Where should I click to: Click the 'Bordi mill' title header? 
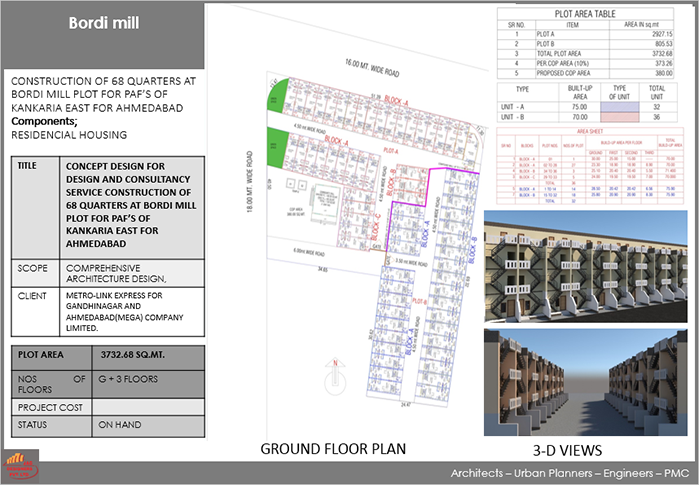104,23
